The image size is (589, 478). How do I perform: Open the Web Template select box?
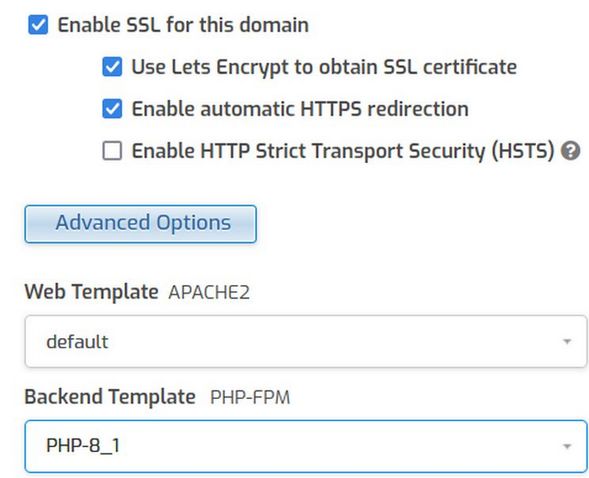[x=306, y=341]
